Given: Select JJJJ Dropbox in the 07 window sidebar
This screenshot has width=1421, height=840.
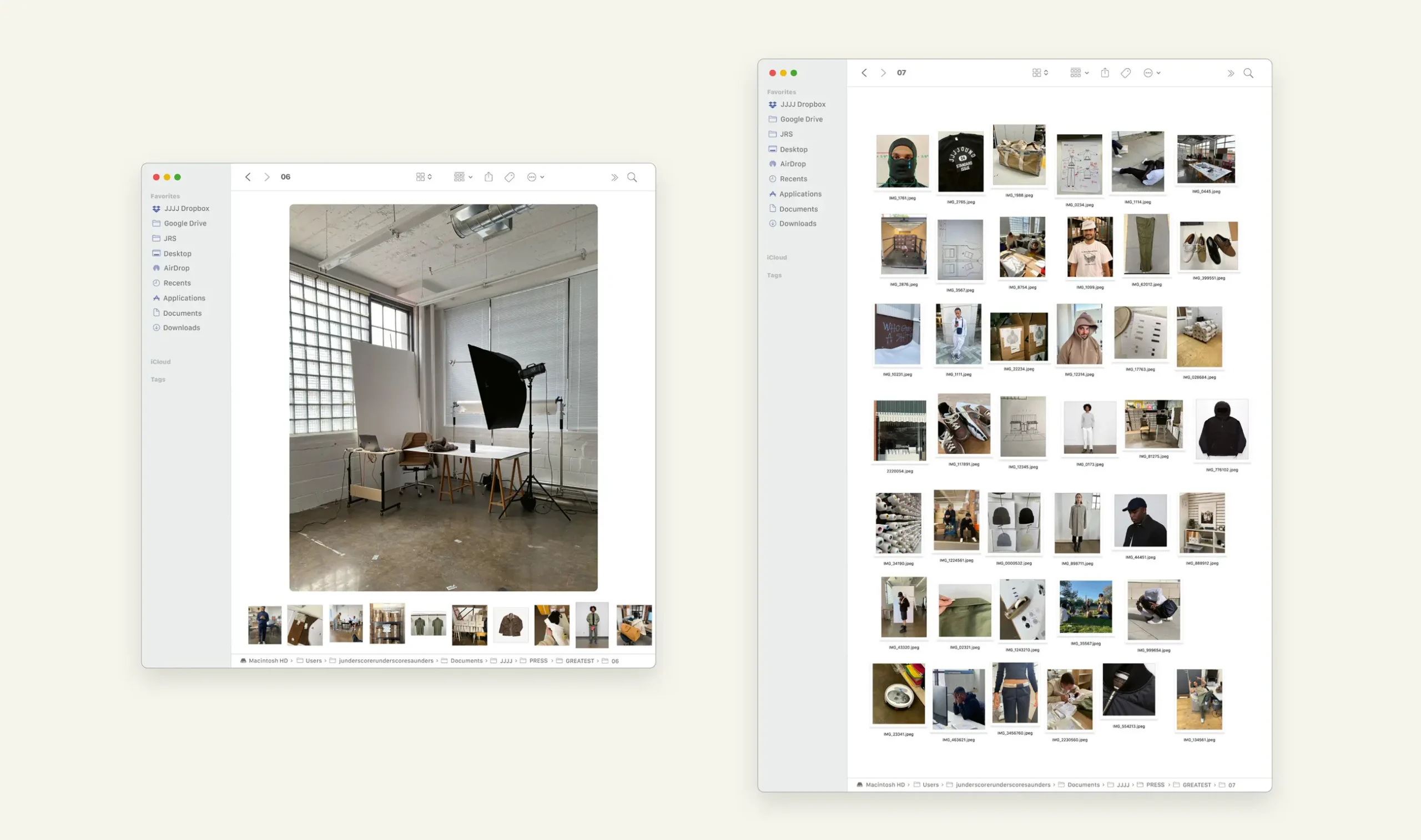Looking at the screenshot, I should click(x=802, y=105).
